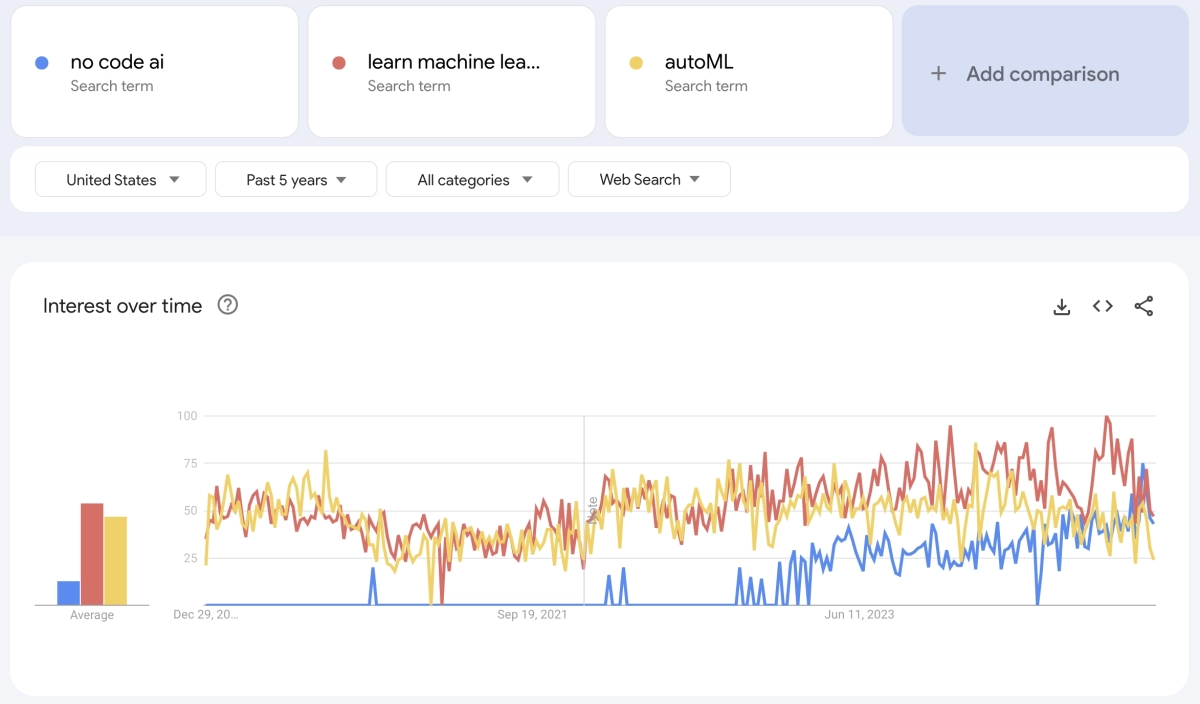Share the Interest over time chart

(x=1143, y=306)
